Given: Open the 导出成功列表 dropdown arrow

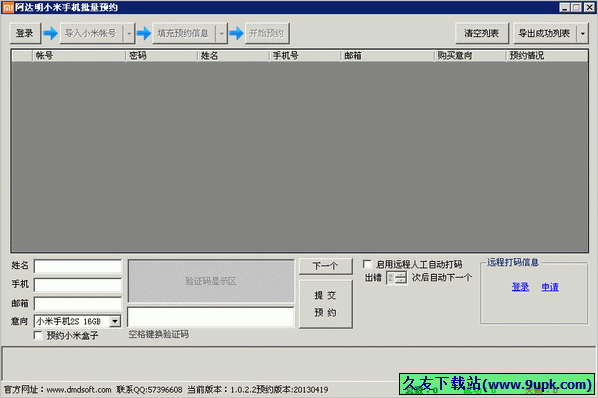Looking at the screenshot, I should 583,34.
